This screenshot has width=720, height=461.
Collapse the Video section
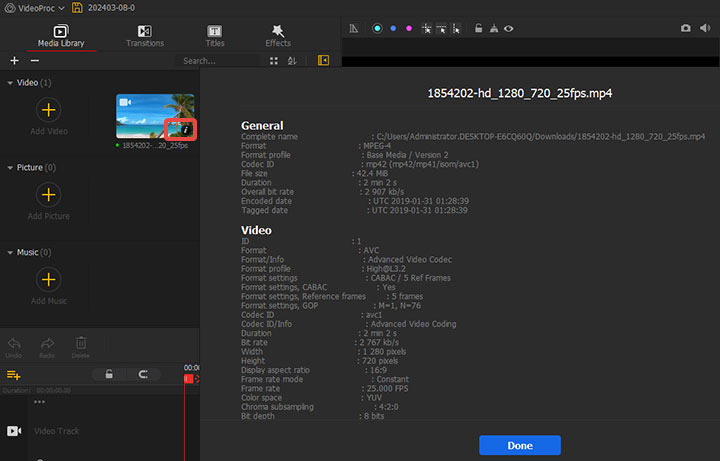[x=10, y=82]
